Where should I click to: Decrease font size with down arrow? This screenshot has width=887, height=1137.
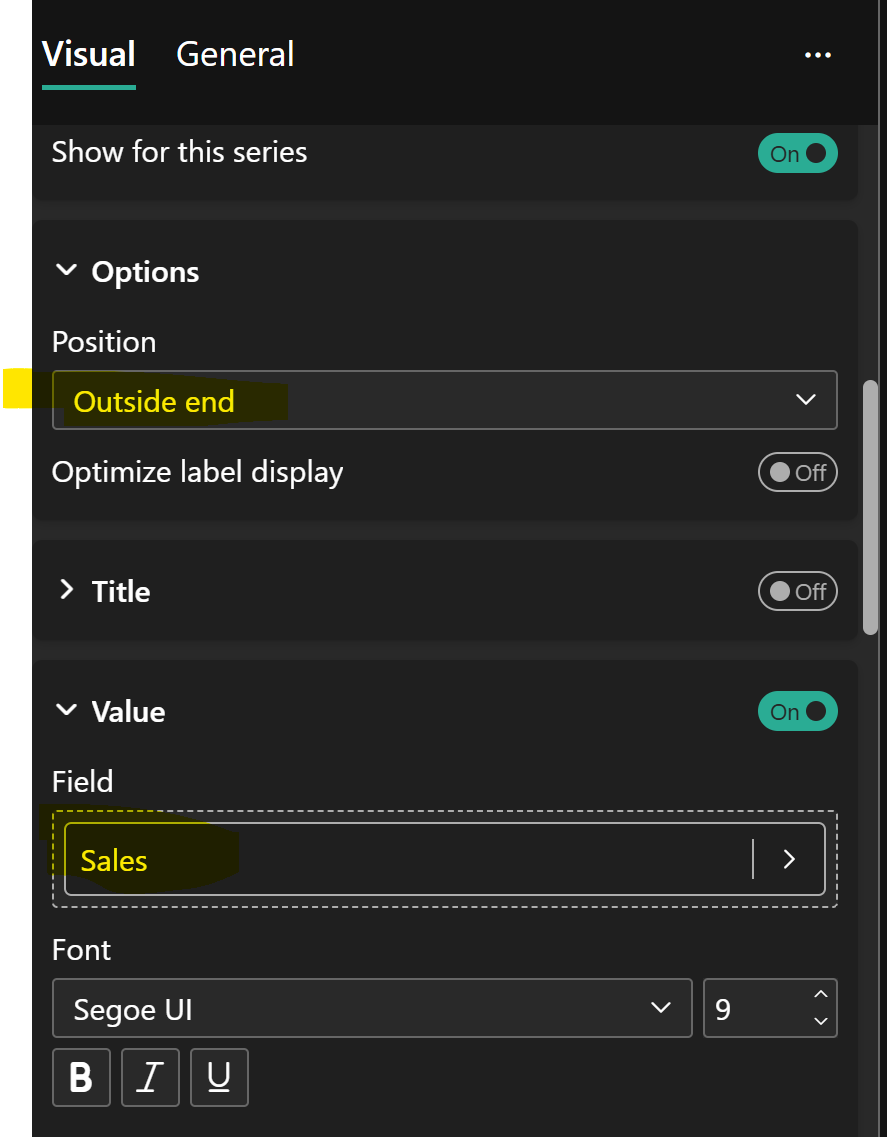pos(820,1021)
